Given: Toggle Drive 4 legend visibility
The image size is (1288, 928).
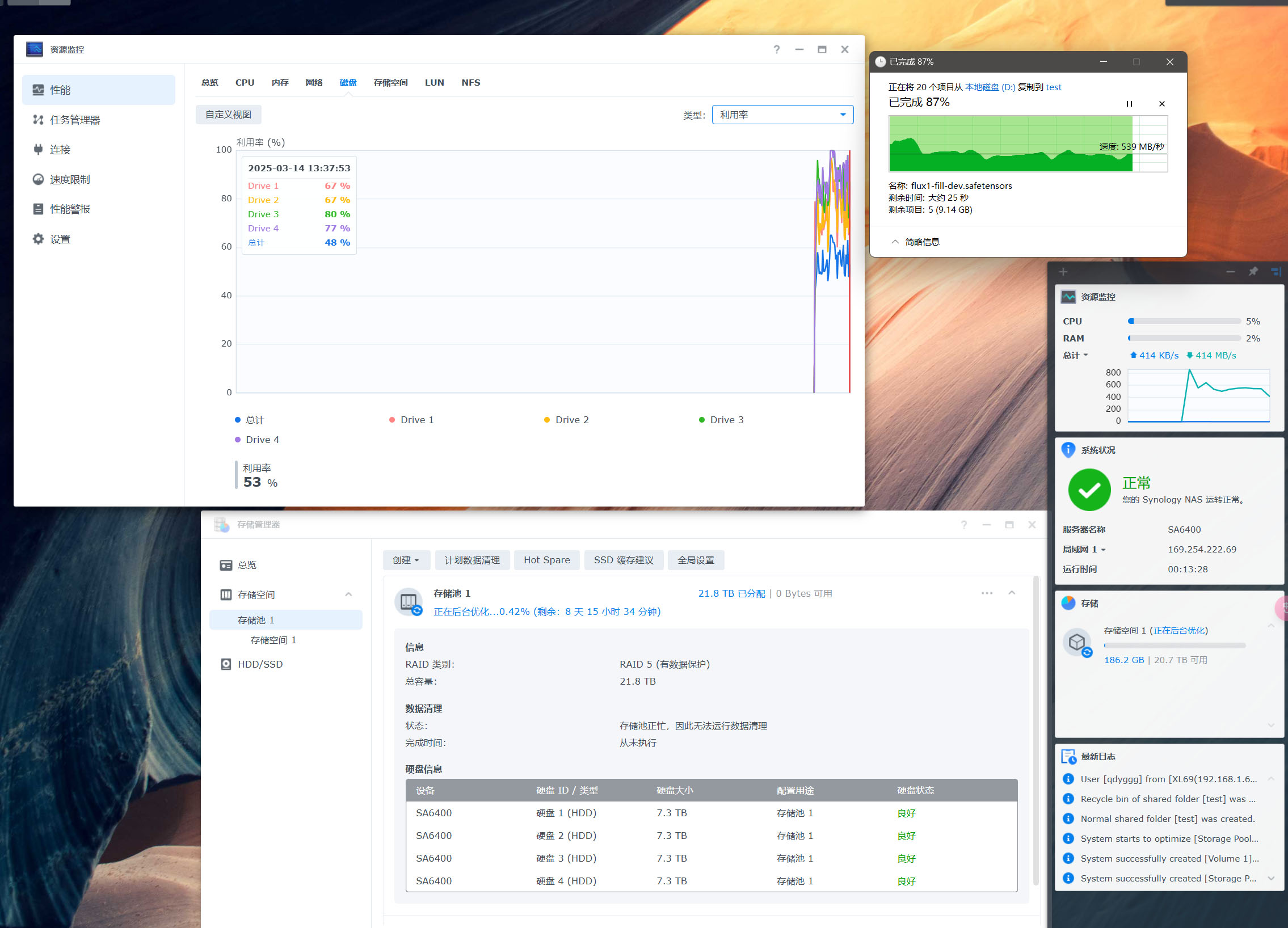Looking at the screenshot, I should (256, 440).
